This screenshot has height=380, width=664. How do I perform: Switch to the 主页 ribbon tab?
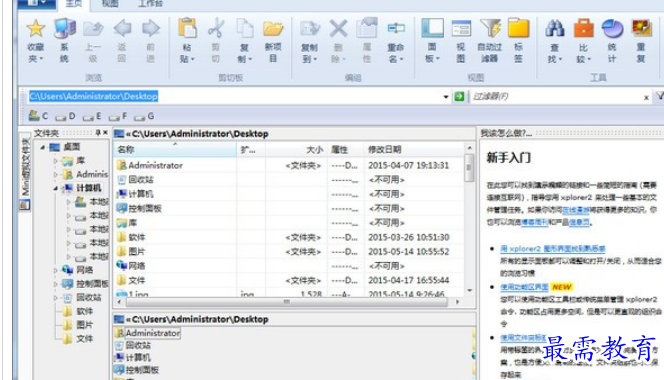pos(74,4)
